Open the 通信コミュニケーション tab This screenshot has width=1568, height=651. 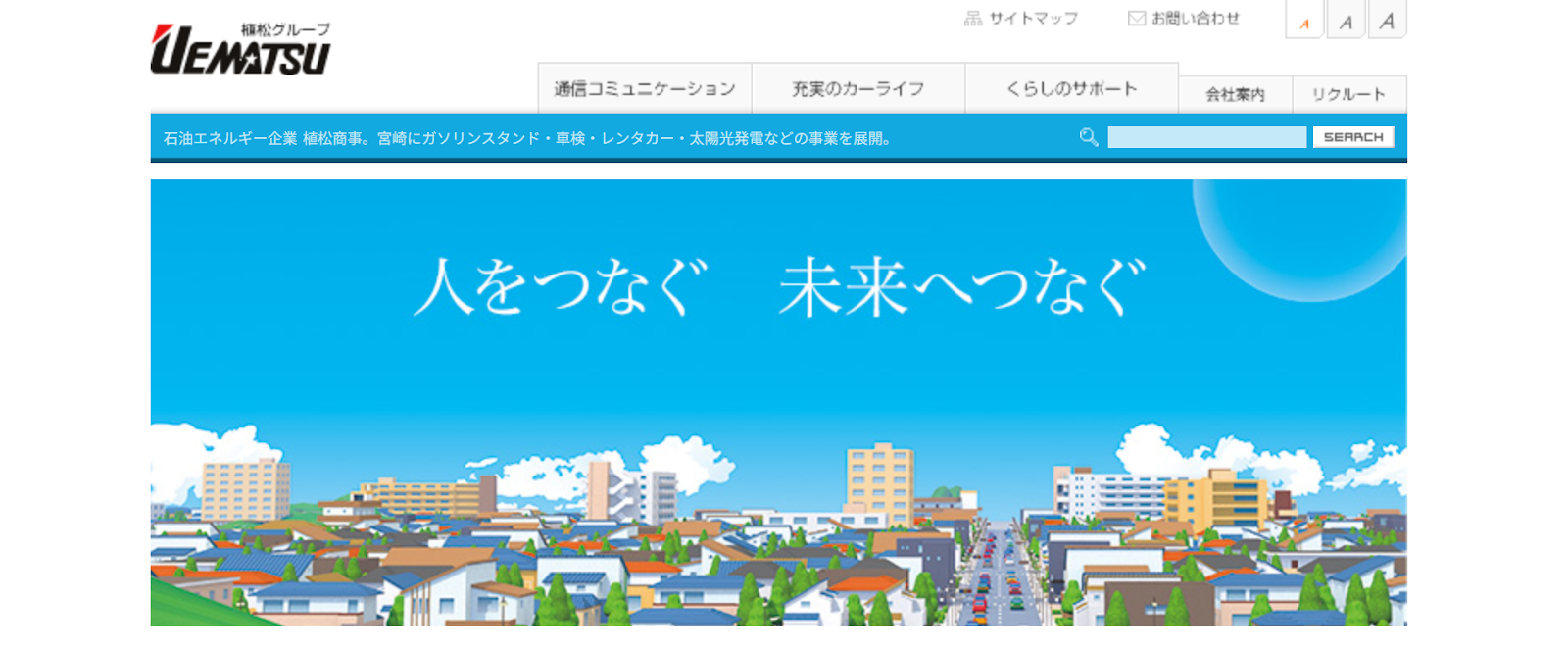(x=645, y=88)
